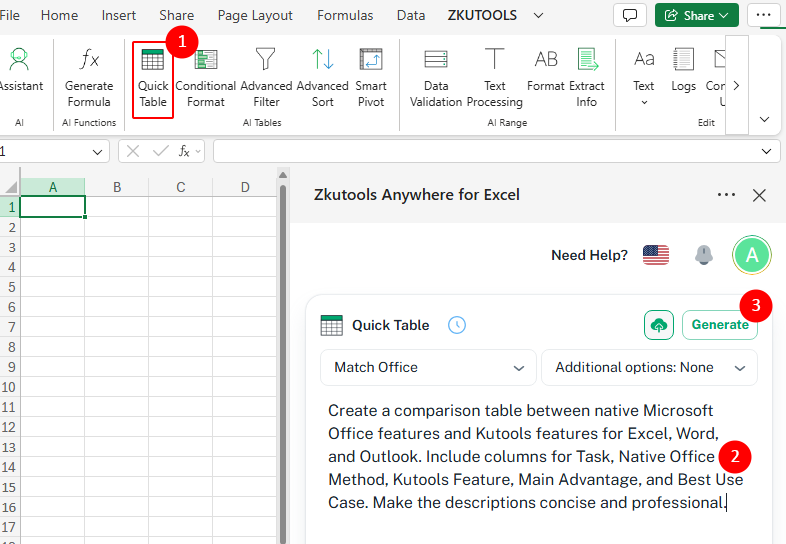Open the user avatar A
786x544 pixels.
pos(751,255)
